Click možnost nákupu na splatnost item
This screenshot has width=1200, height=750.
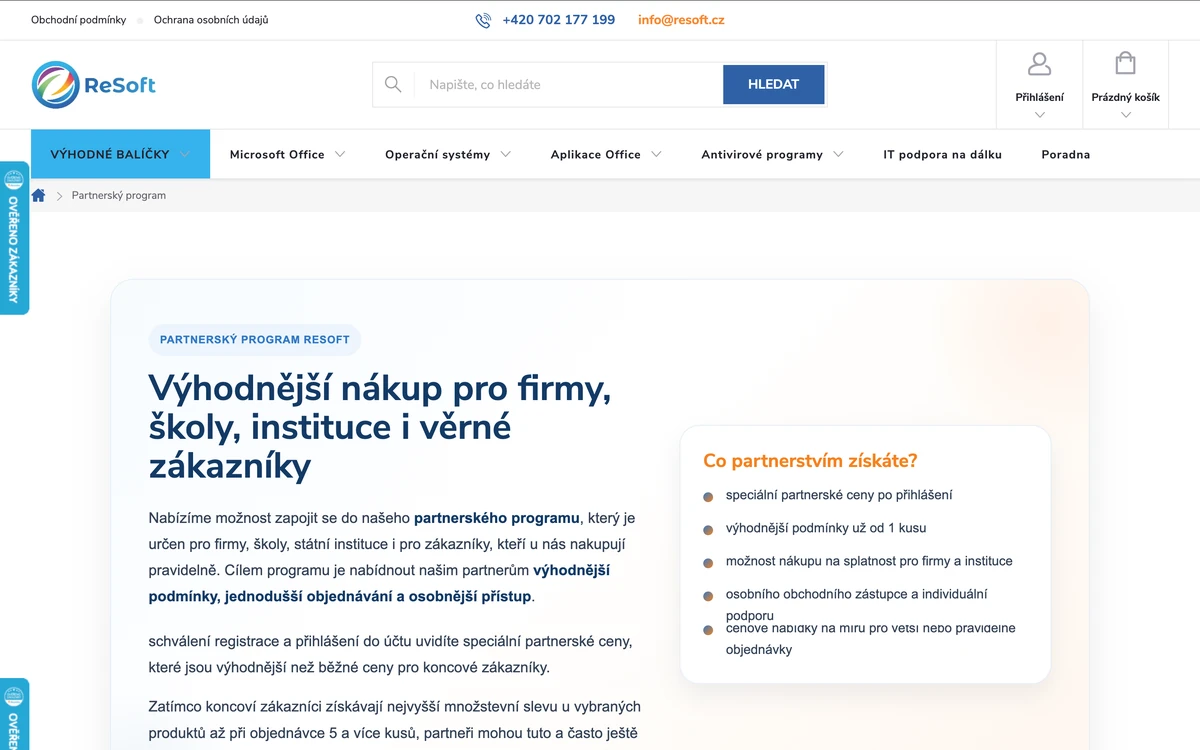pyautogui.click(x=869, y=561)
